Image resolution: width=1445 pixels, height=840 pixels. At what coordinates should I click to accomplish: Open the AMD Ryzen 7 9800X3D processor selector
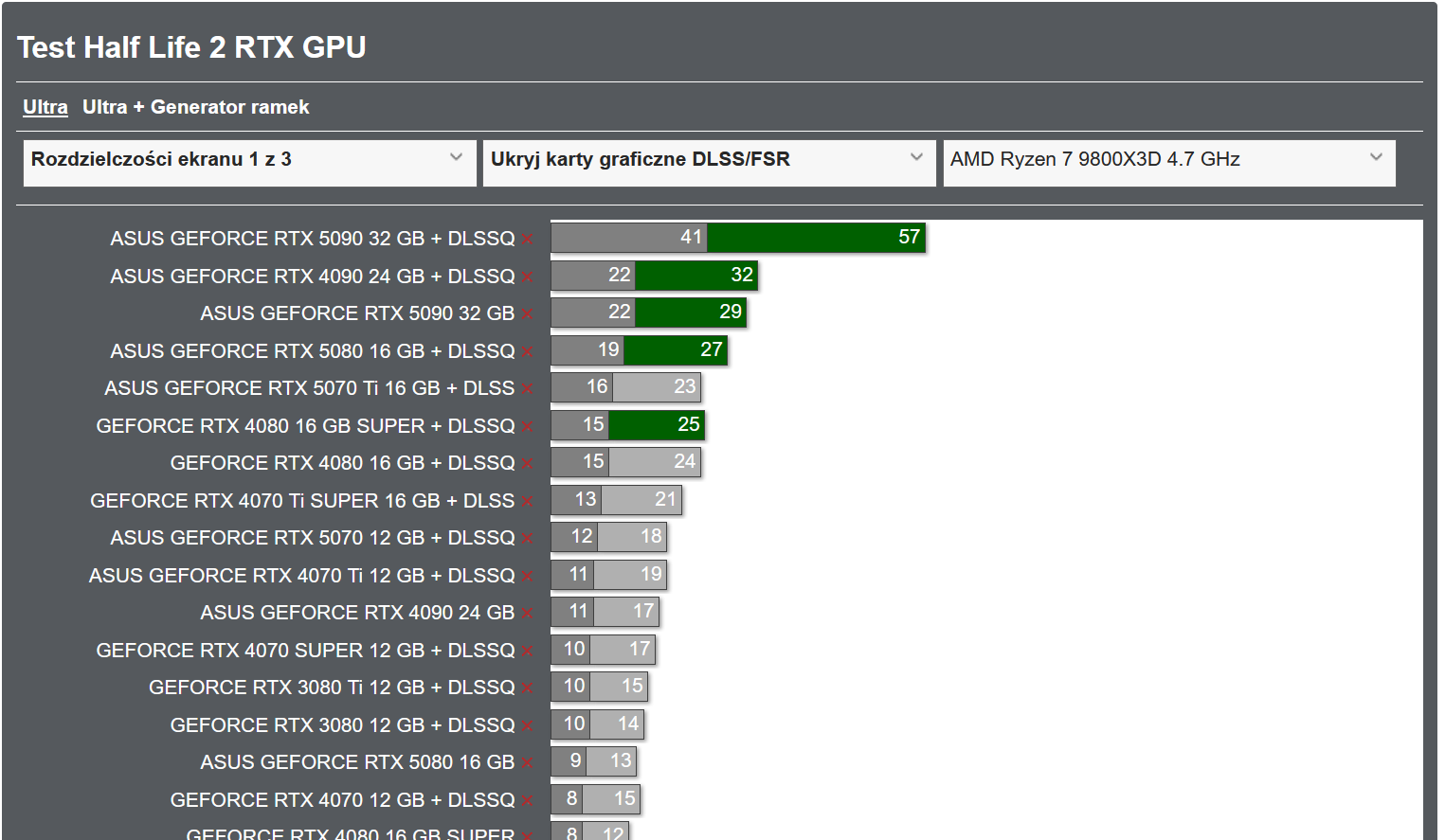pyautogui.click(x=1168, y=160)
